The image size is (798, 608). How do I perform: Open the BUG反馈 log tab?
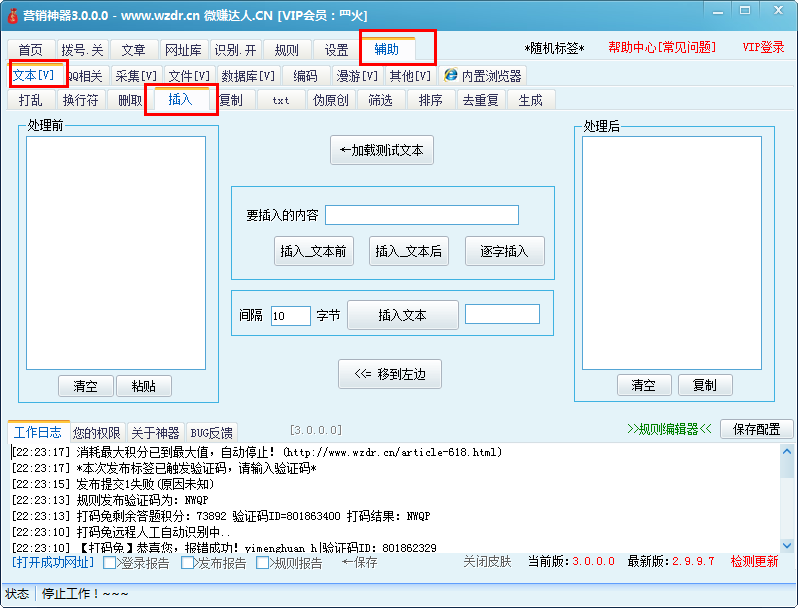click(x=212, y=433)
